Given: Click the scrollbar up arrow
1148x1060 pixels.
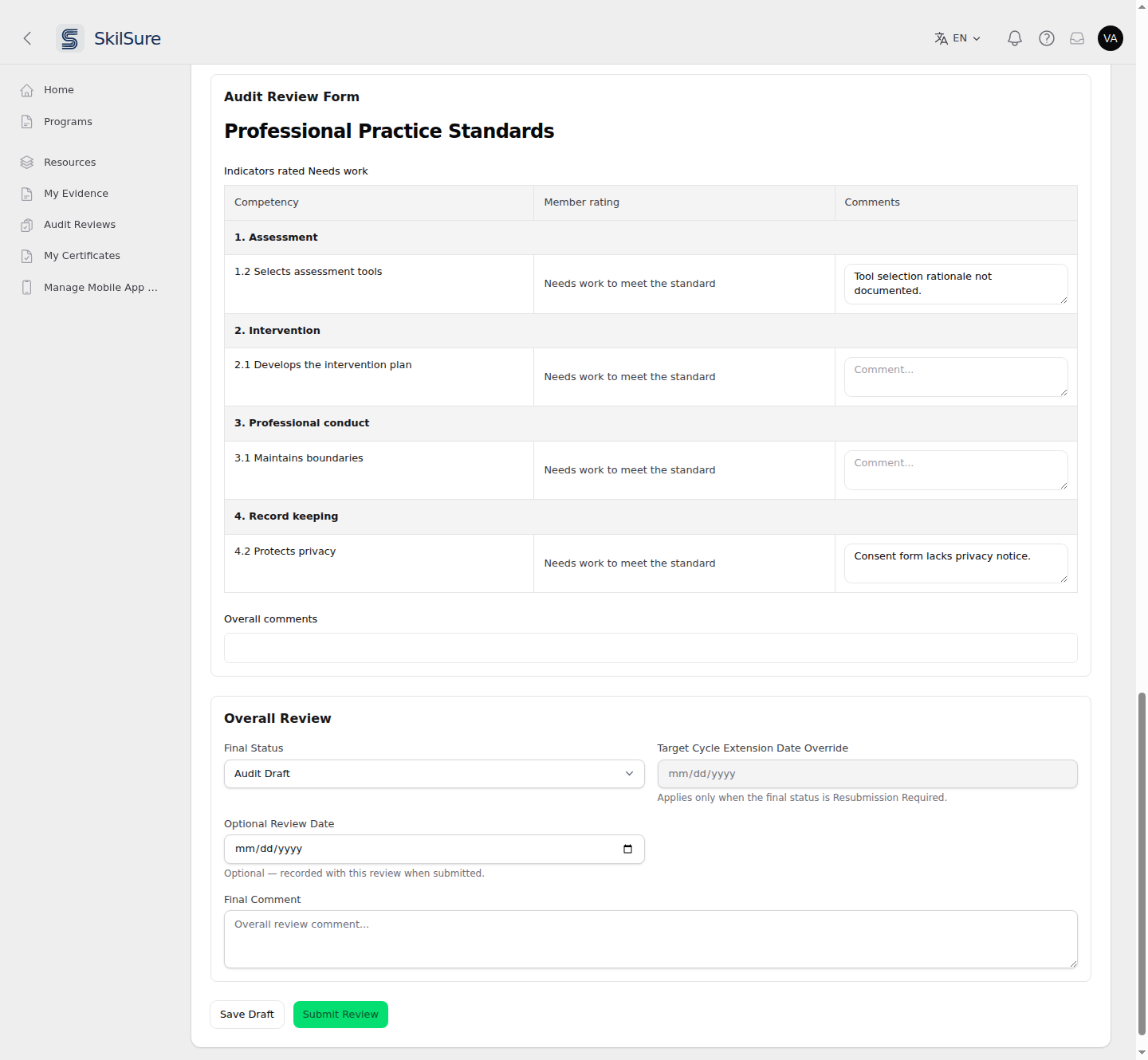Looking at the screenshot, I should point(1142,6).
